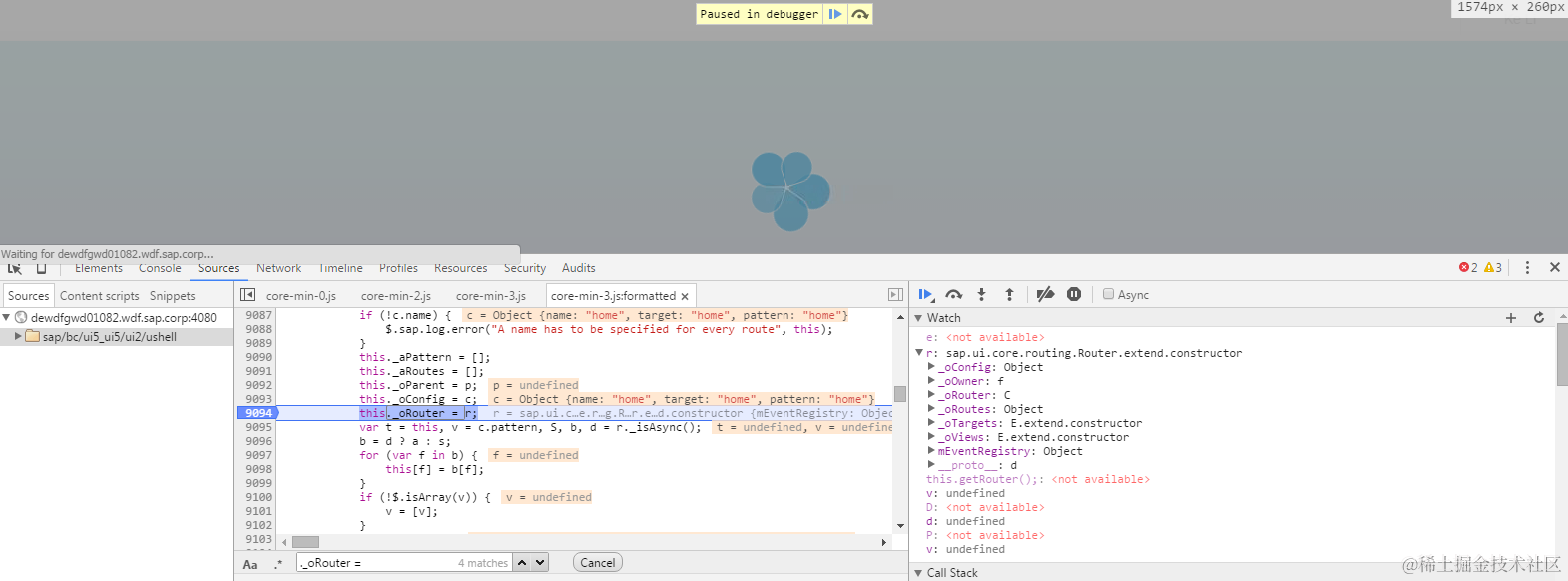This screenshot has width=1568, height=581.
Task: Resume from the Paused in debugger overlay
Action: click(835, 14)
